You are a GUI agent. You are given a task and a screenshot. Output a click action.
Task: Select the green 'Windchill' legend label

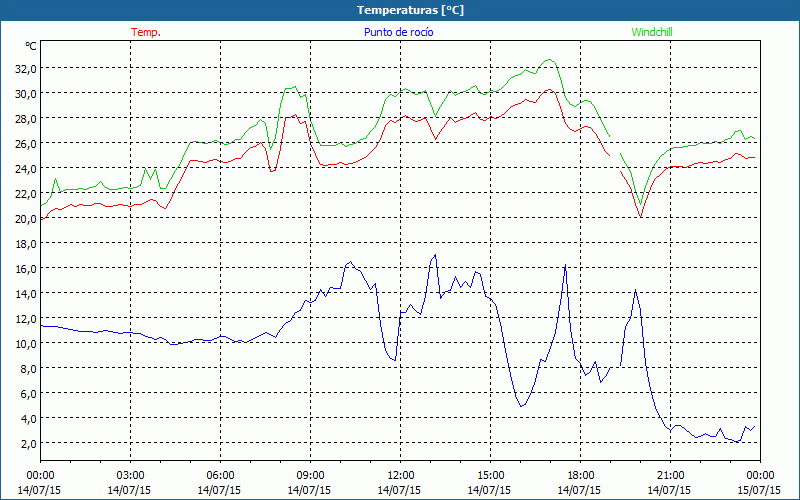tap(652, 32)
